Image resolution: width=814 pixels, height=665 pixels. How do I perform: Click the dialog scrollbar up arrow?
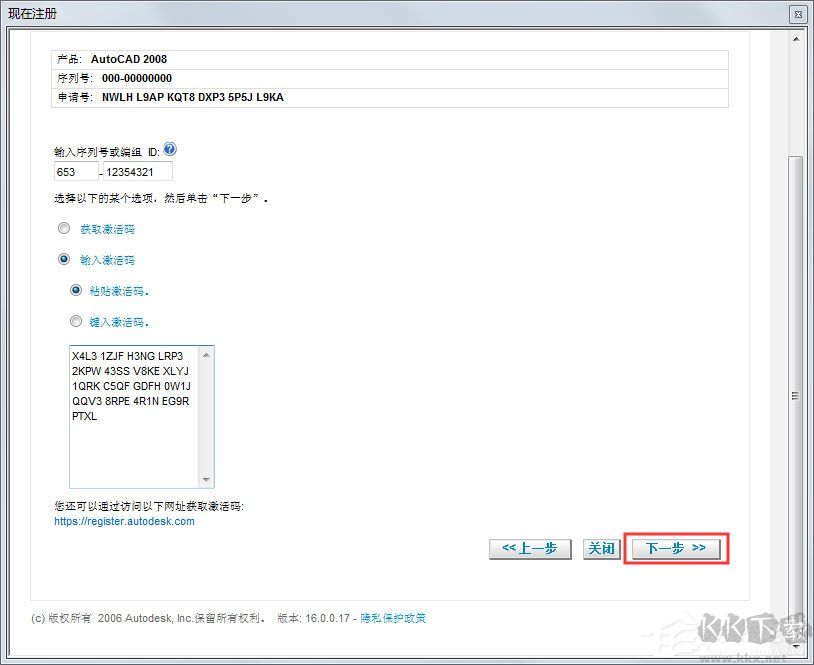tap(797, 38)
